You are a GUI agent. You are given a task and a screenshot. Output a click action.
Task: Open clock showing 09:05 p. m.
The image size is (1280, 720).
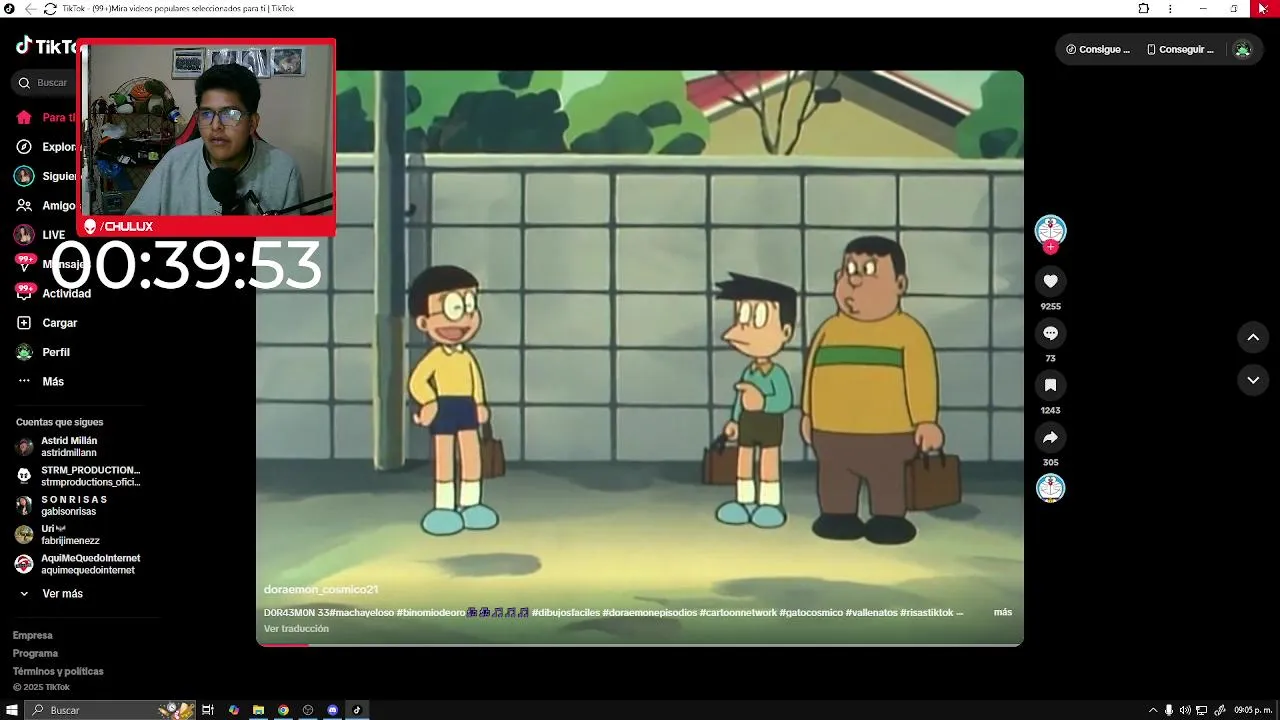1253,710
